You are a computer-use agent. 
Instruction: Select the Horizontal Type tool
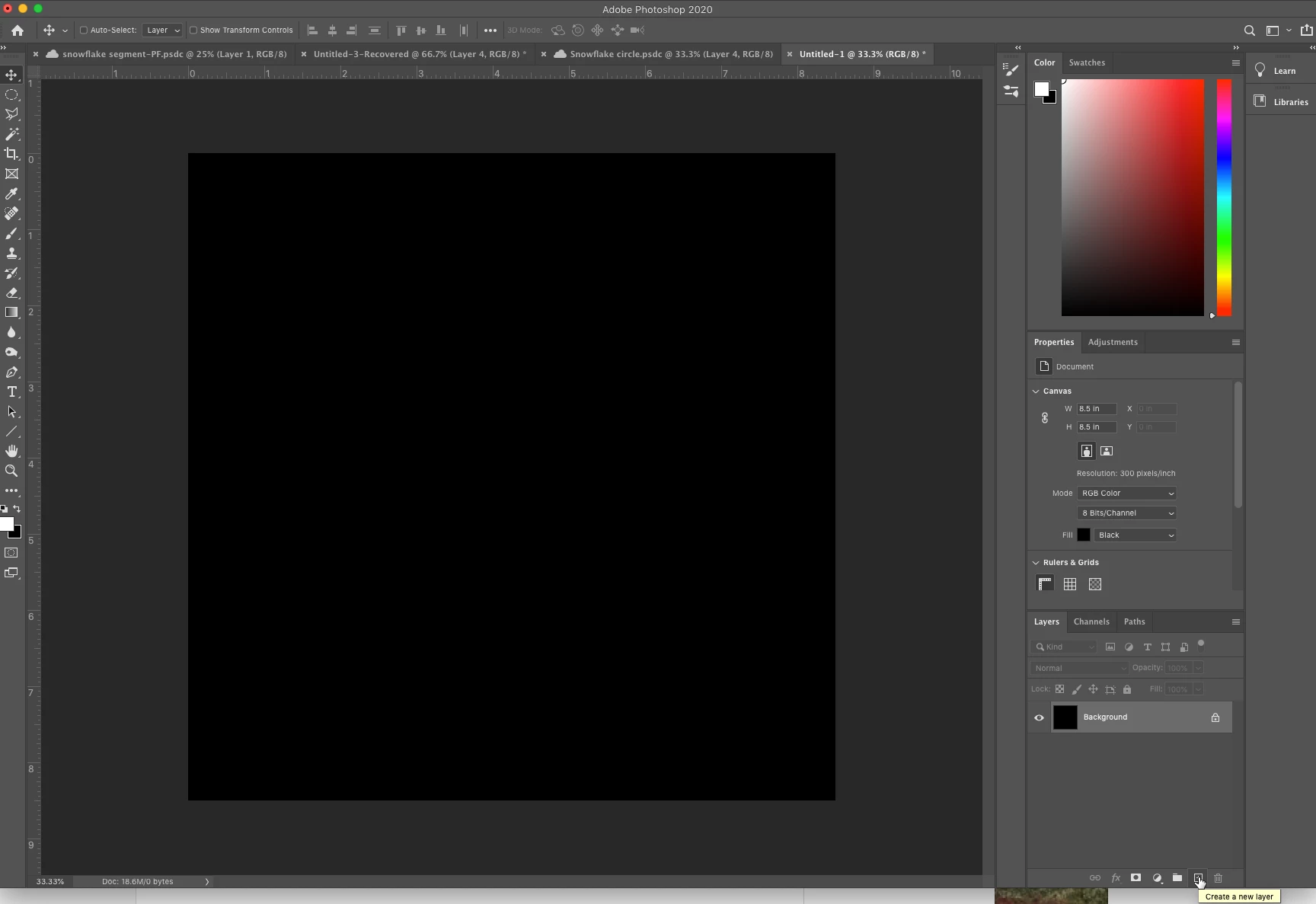coord(11,392)
